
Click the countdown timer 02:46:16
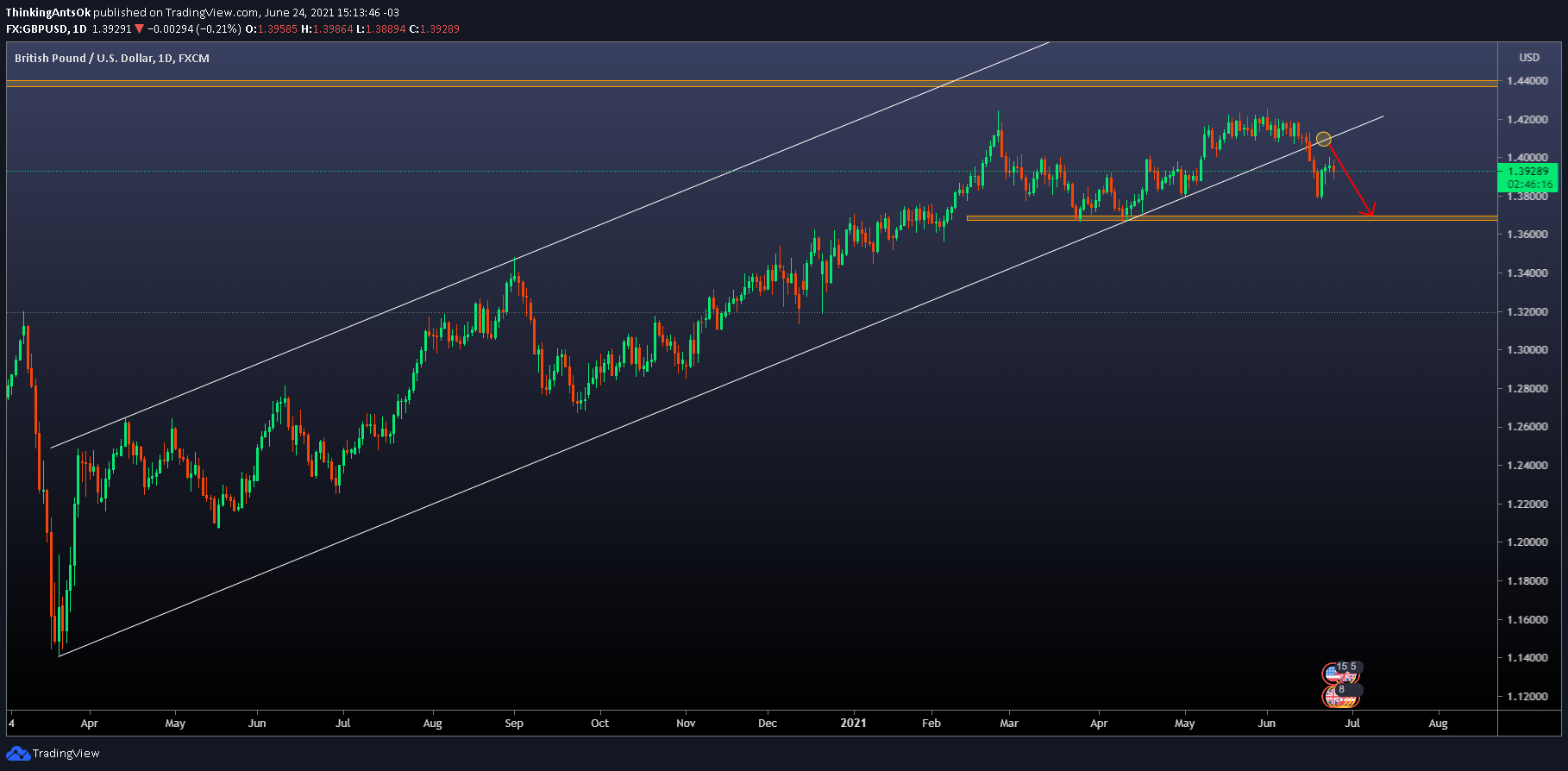1529,185
